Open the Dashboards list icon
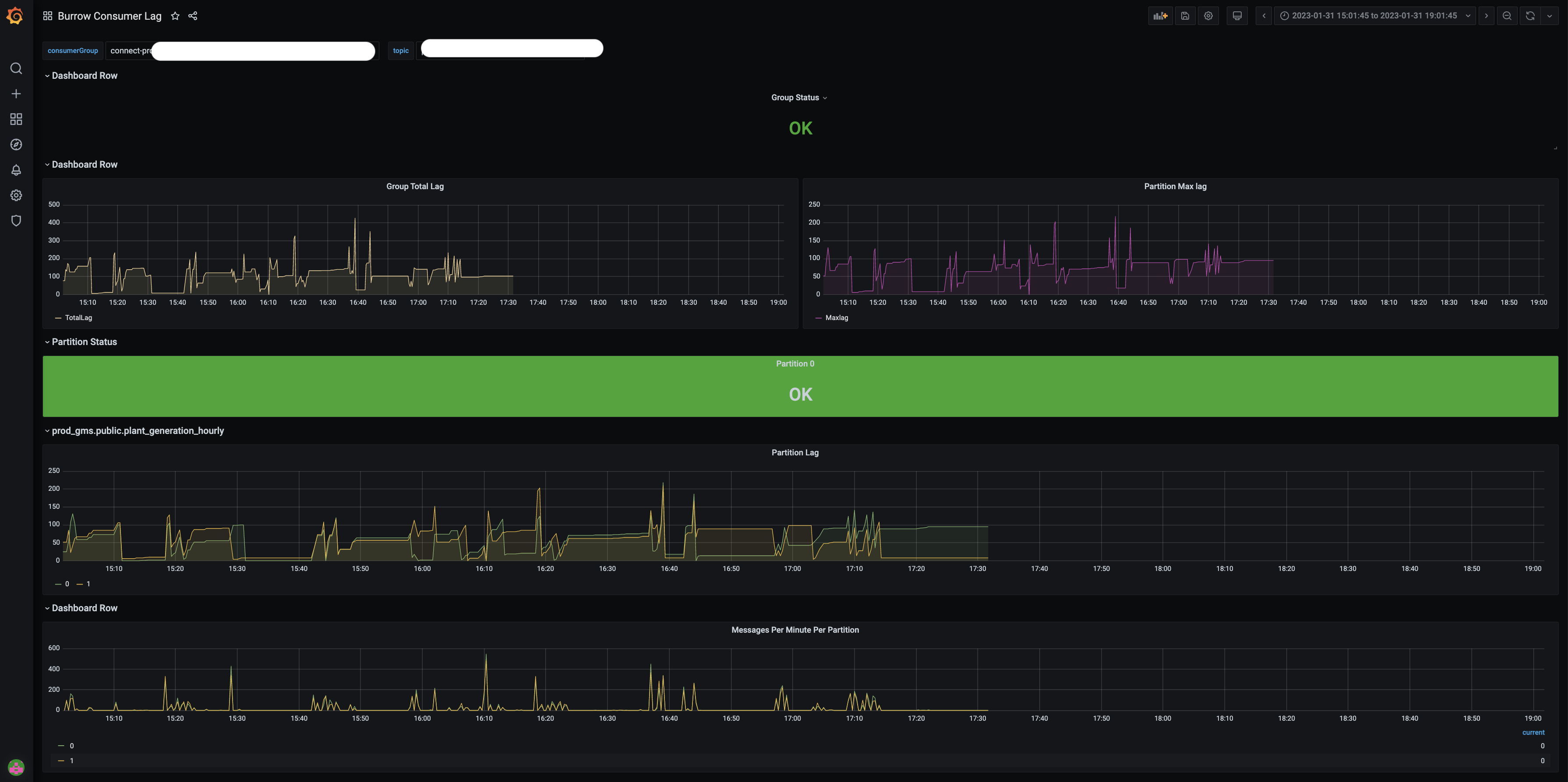This screenshot has width=1568, height=782. click(16, 119)
